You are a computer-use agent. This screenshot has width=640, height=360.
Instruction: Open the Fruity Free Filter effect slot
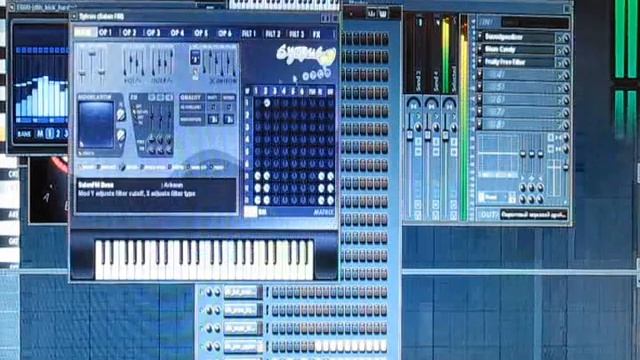pyautogui.click(x=519, y=62)
